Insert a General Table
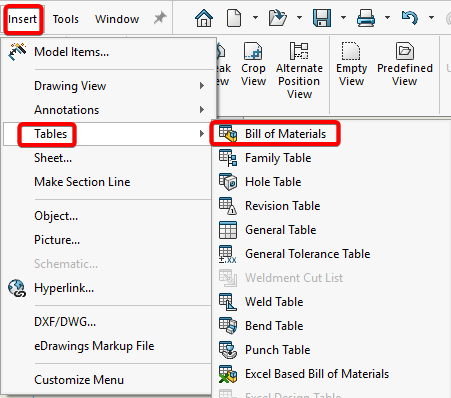 pyautogui.click(x=281, y=230)
